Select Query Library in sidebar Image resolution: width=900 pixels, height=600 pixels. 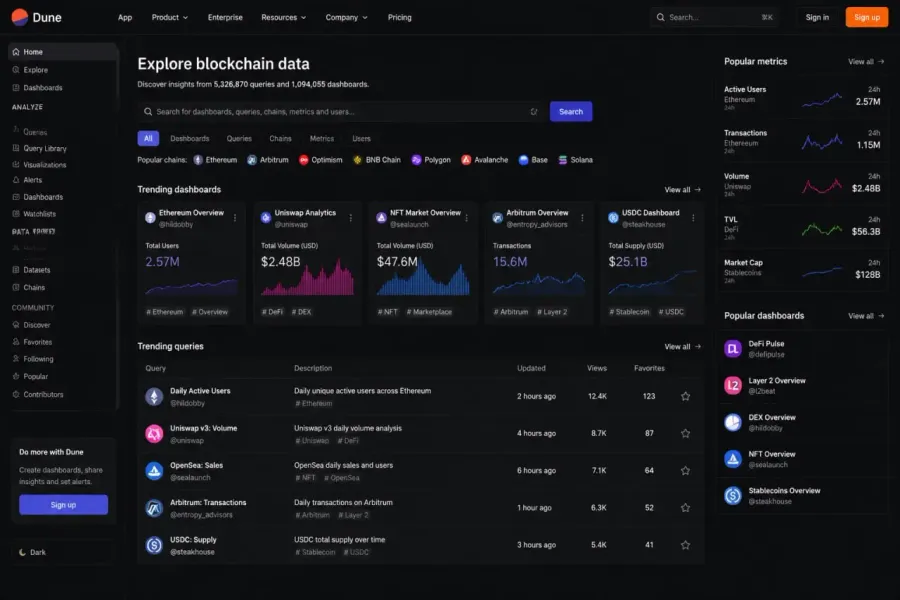(x=45, y=148)
